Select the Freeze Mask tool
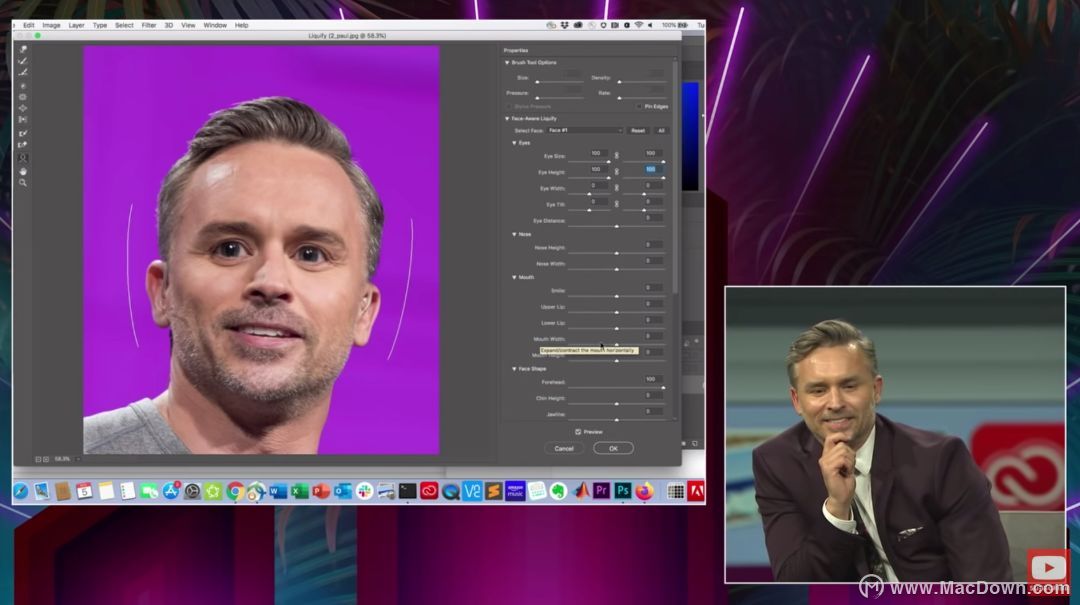Image resolution: width=1080 pixels, height=605 pixels. pyautogui.click(x=23, y=133)
